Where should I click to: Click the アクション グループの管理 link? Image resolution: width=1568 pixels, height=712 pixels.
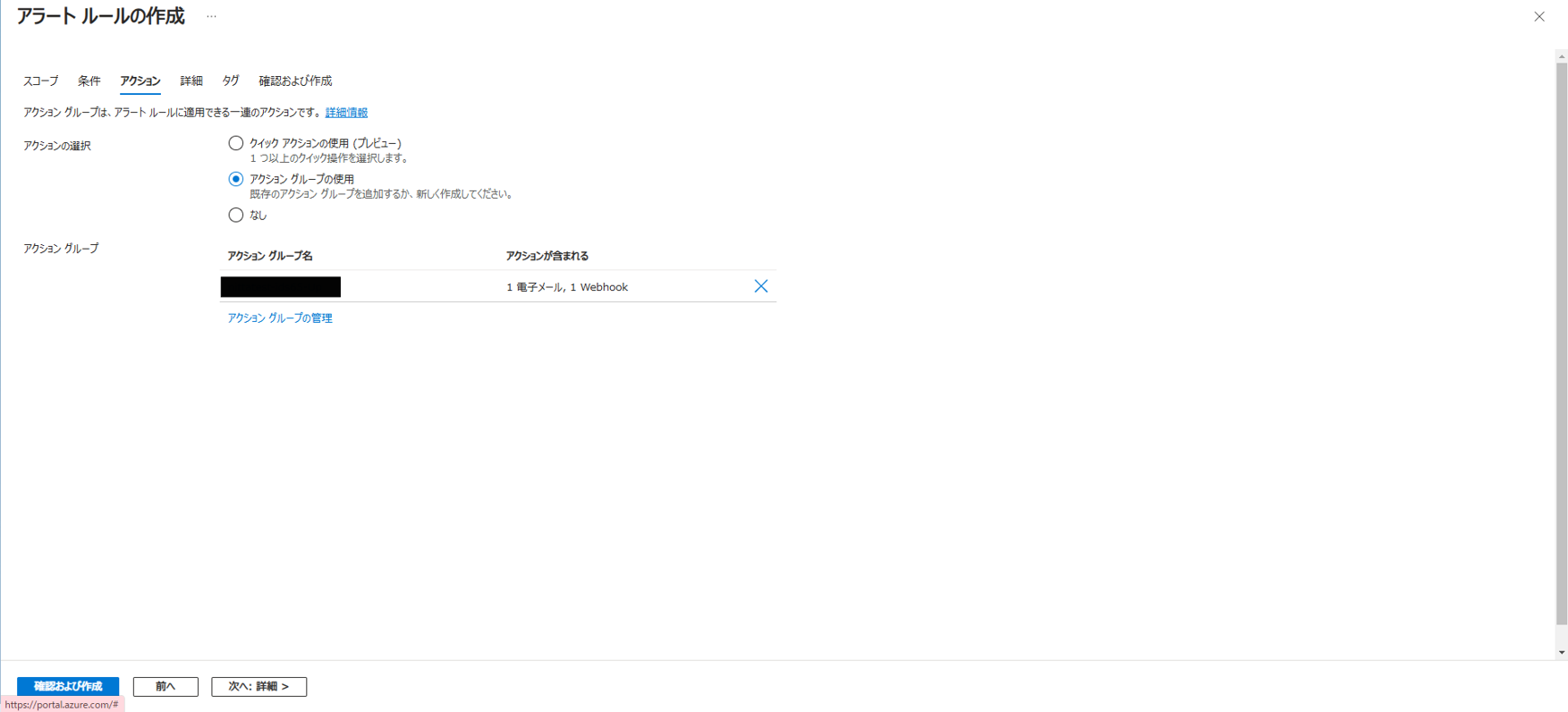click(x=280, y=318)
